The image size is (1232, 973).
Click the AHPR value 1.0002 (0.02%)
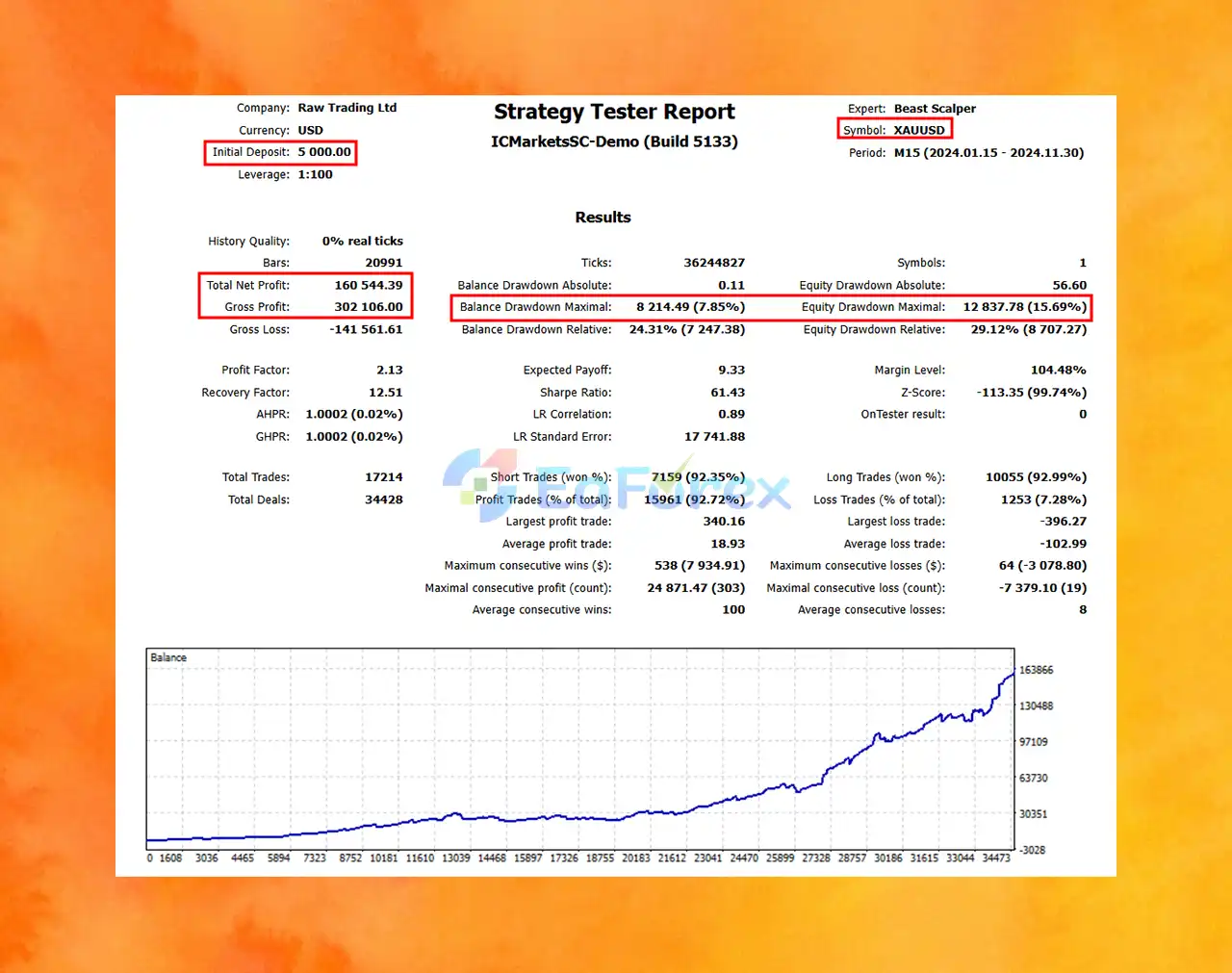[354, 415]
